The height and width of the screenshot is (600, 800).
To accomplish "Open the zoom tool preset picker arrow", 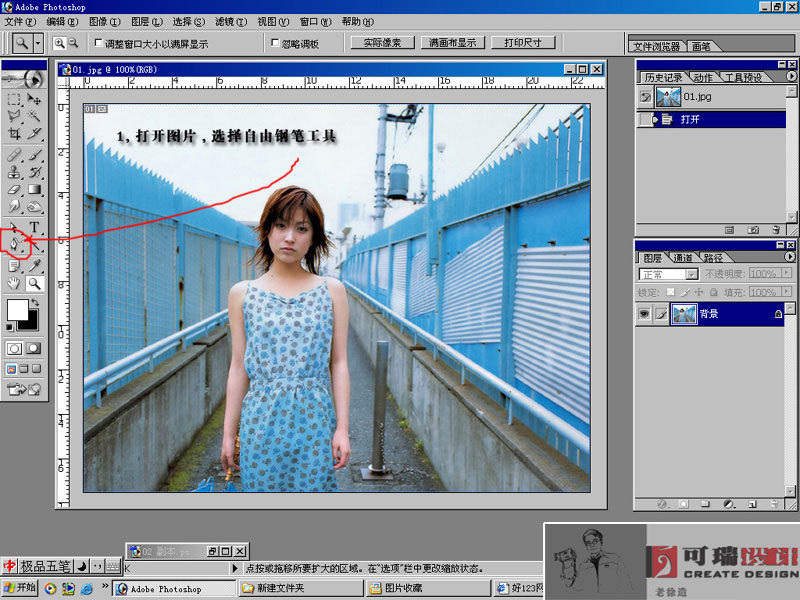I will tap(38, 44).
